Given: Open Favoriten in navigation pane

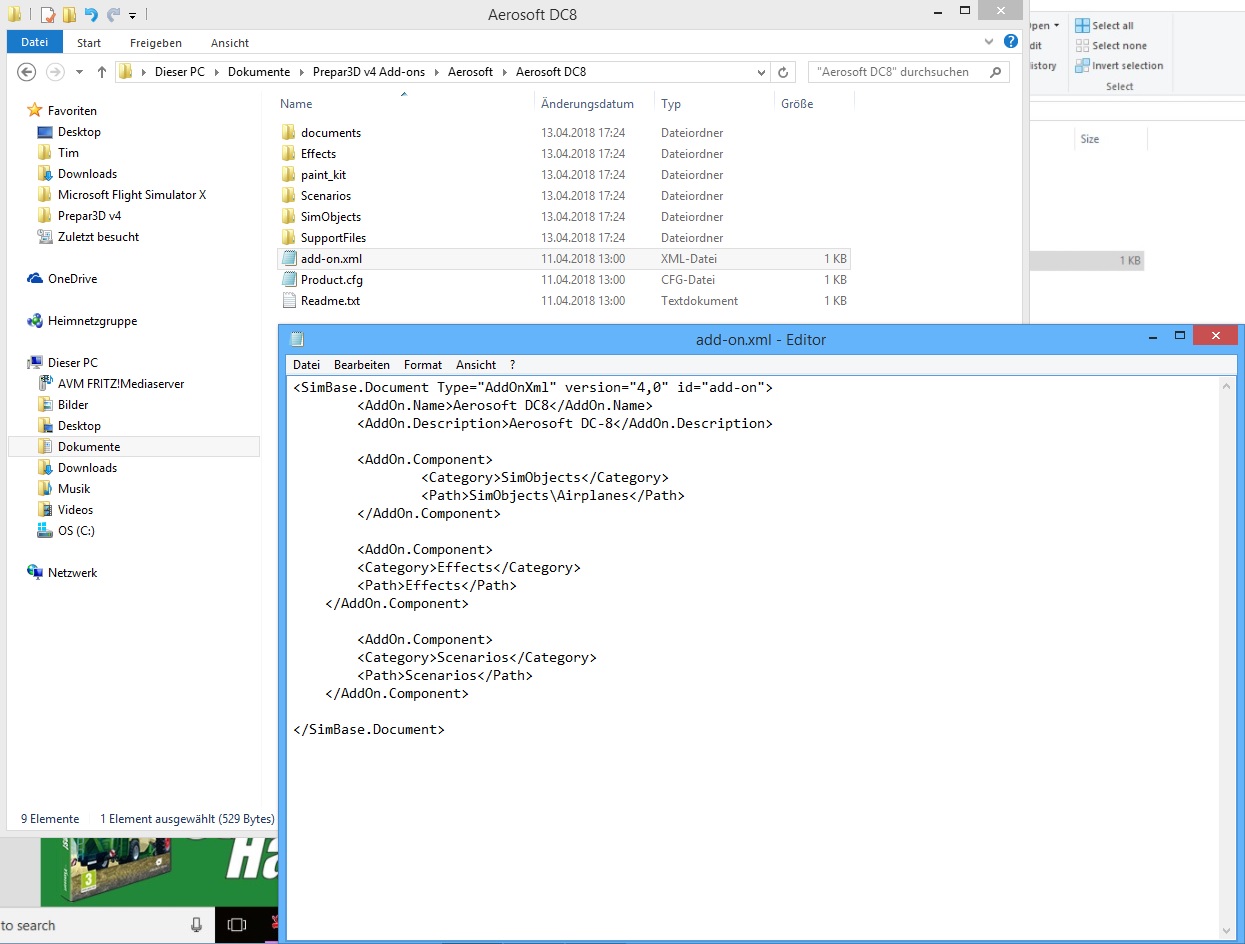Looking at the screenshot, I should [x=72, y=111].
